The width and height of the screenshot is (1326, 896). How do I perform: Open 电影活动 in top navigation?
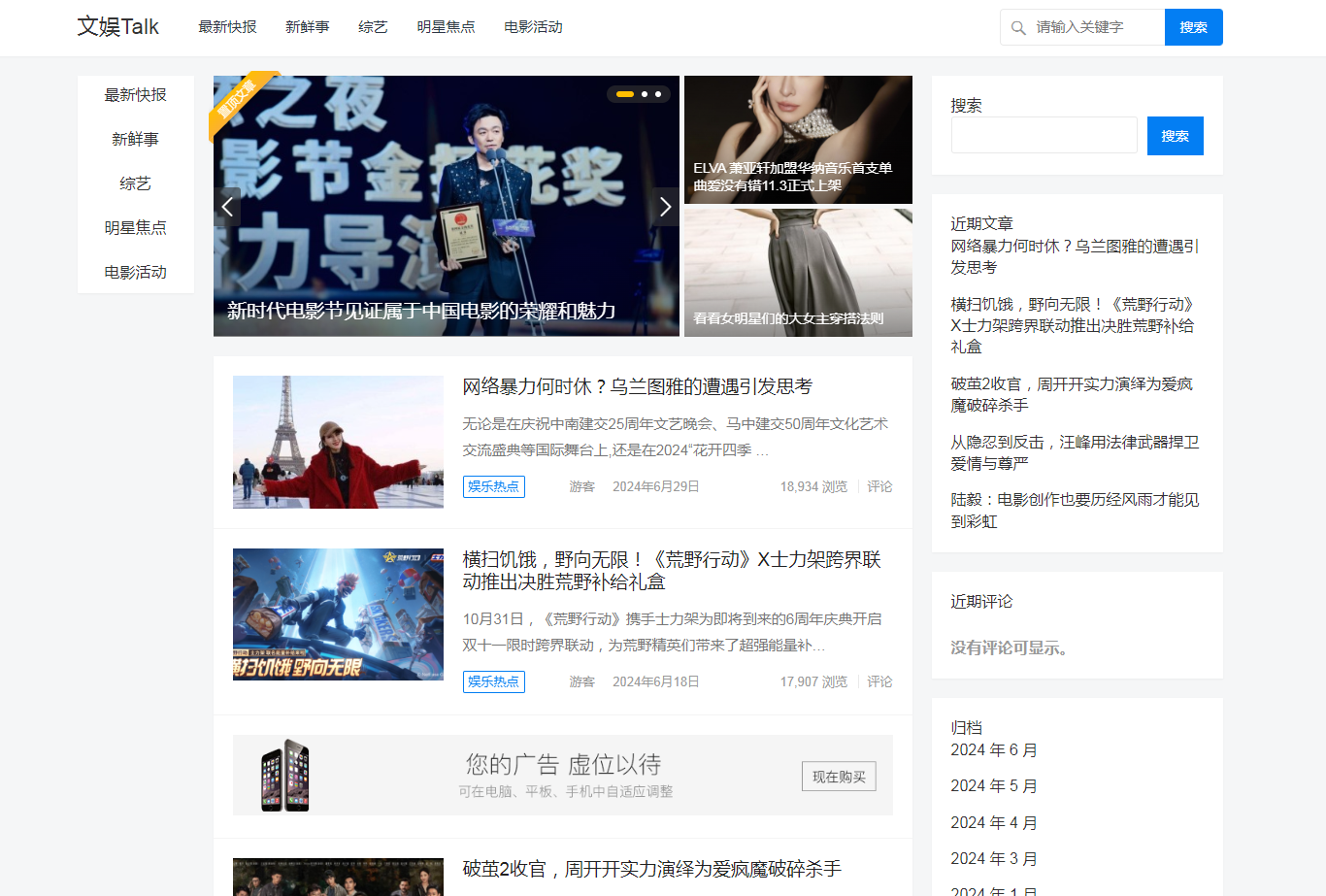coord(533,27)
